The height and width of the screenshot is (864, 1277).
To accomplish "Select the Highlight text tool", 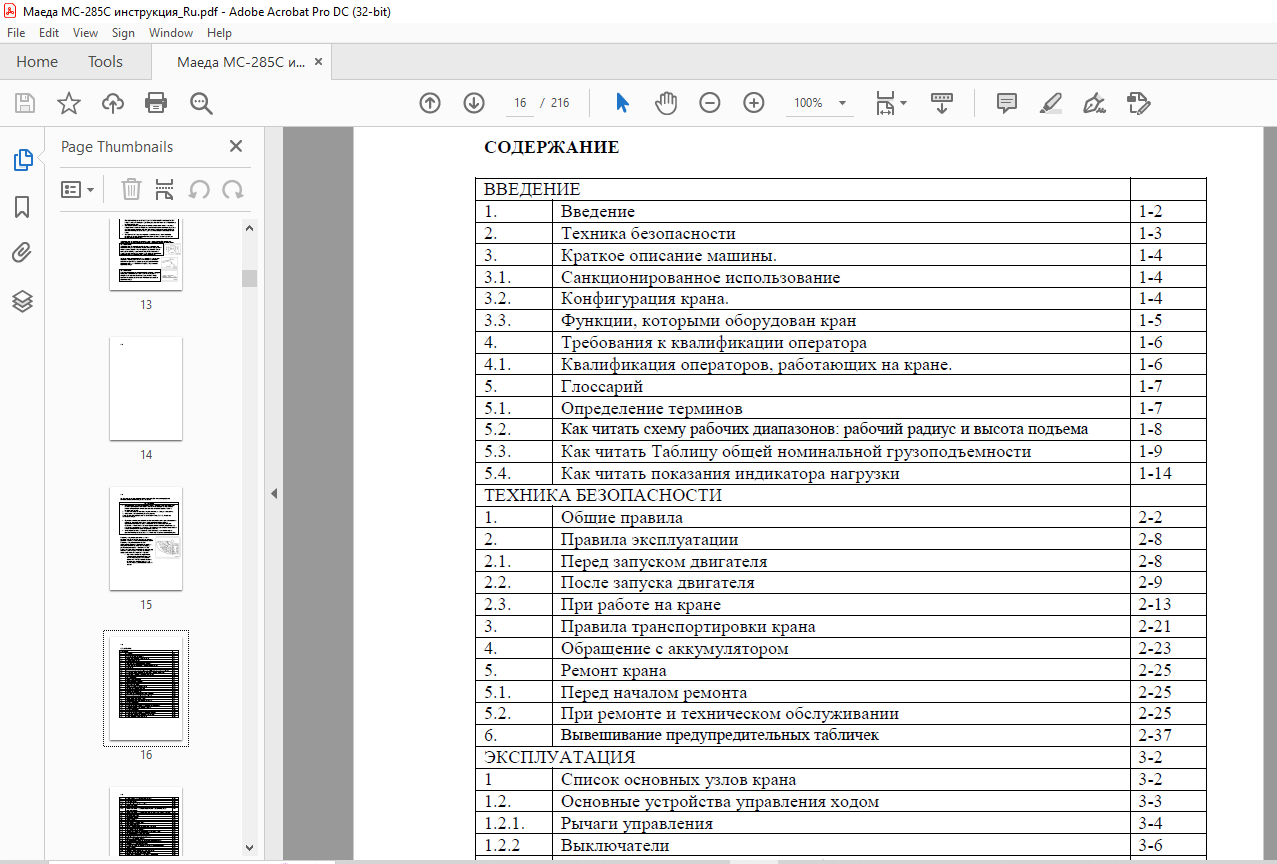I will click(1050, 103).
